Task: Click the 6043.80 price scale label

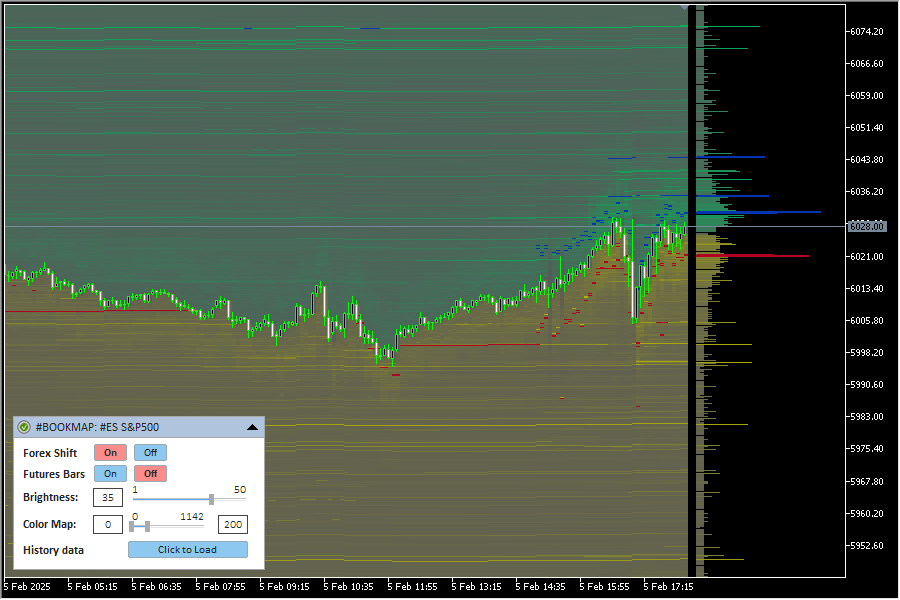Action: [x=866, y=160]
